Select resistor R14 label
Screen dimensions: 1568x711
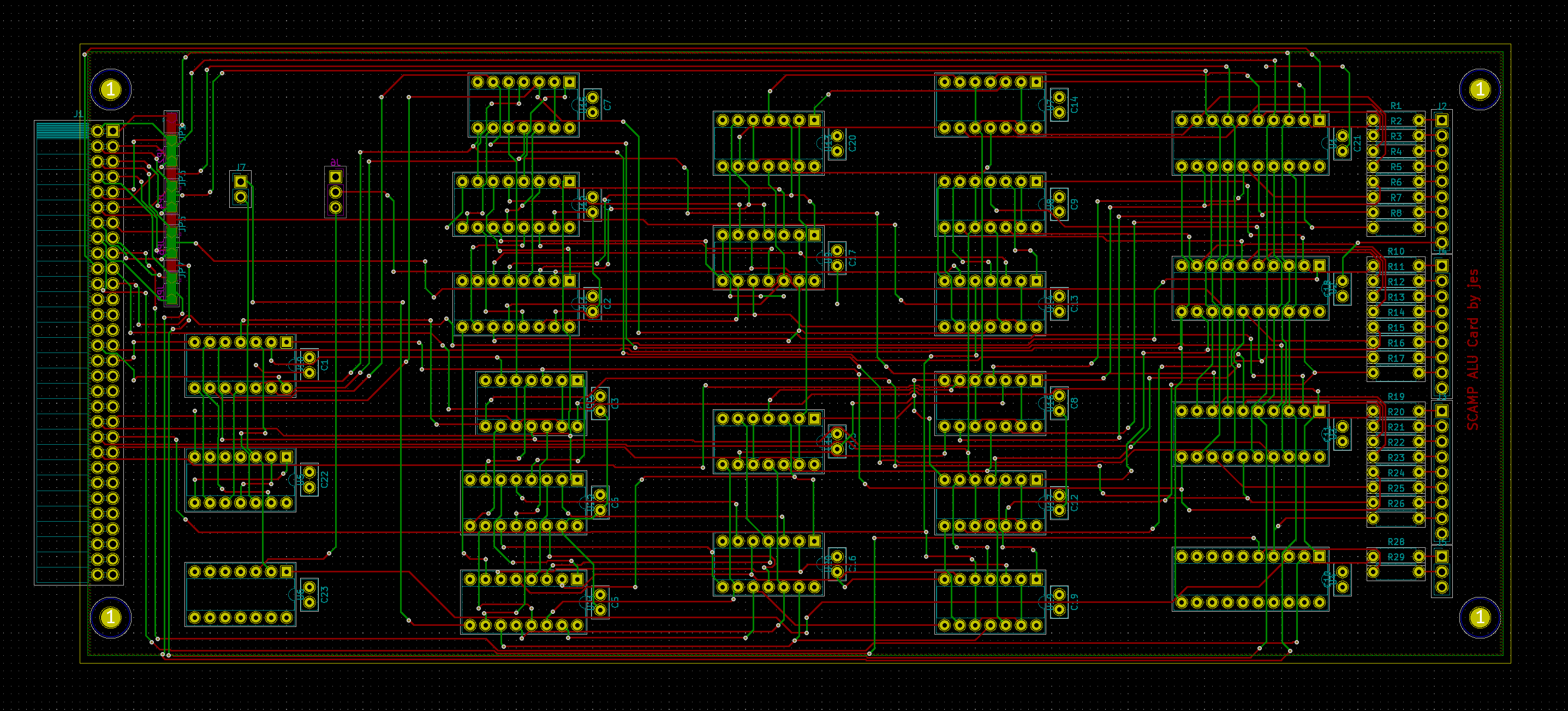click(1396, 312)
